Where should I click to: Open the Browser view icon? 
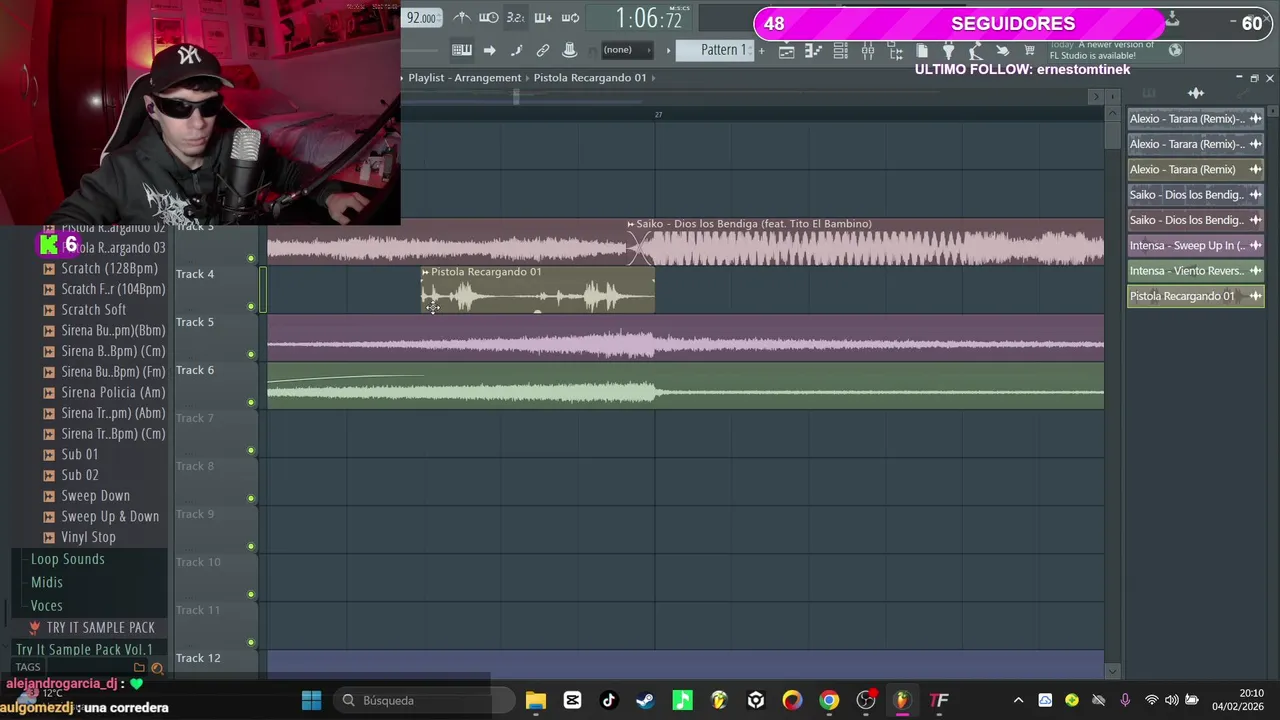894,50
